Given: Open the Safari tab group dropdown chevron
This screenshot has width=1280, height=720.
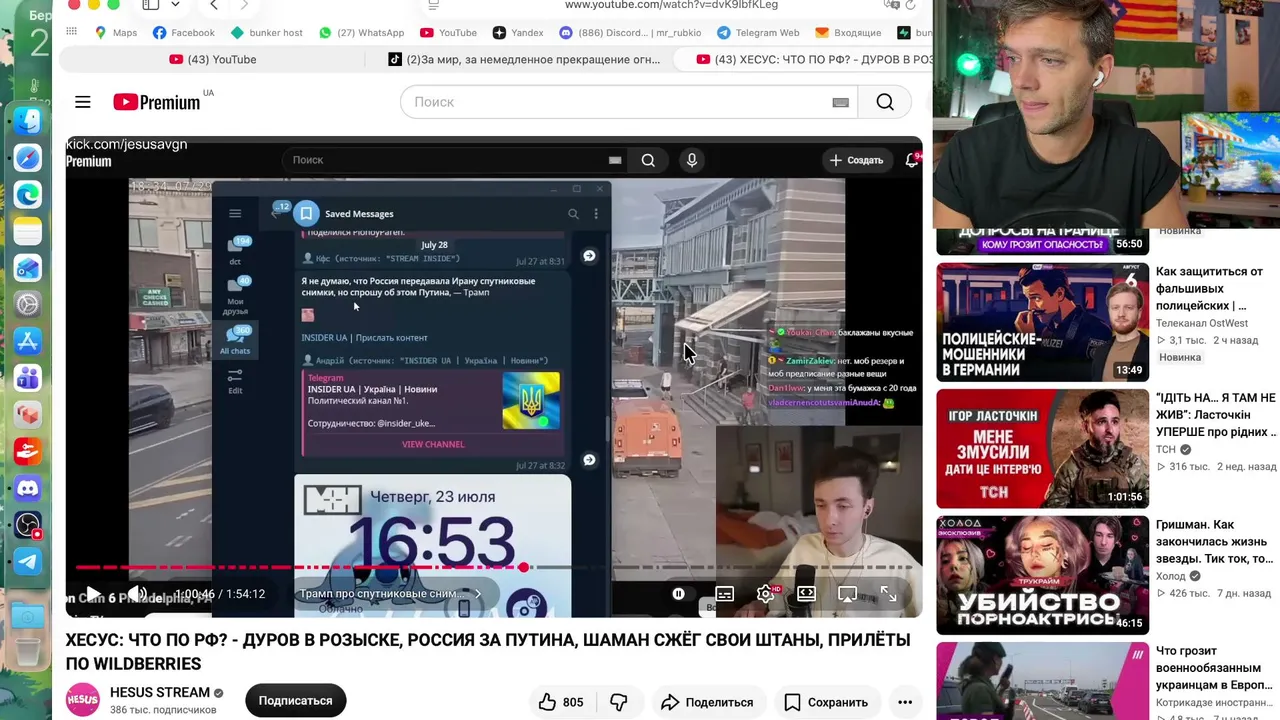Looking at the screenshot, I should (176, 5).
